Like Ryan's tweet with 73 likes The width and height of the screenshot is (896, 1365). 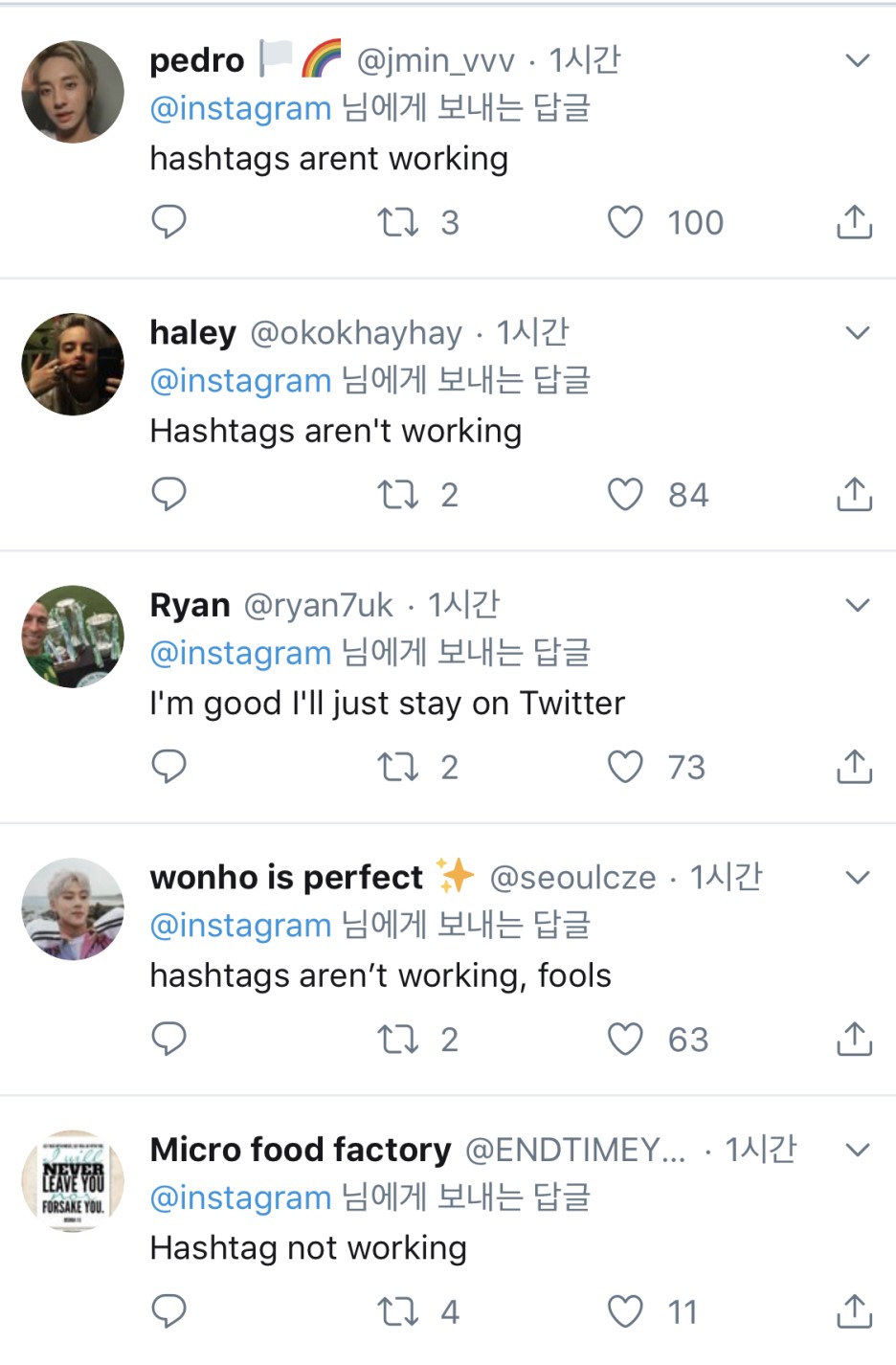pyautogui.click(x=625, y=767)
